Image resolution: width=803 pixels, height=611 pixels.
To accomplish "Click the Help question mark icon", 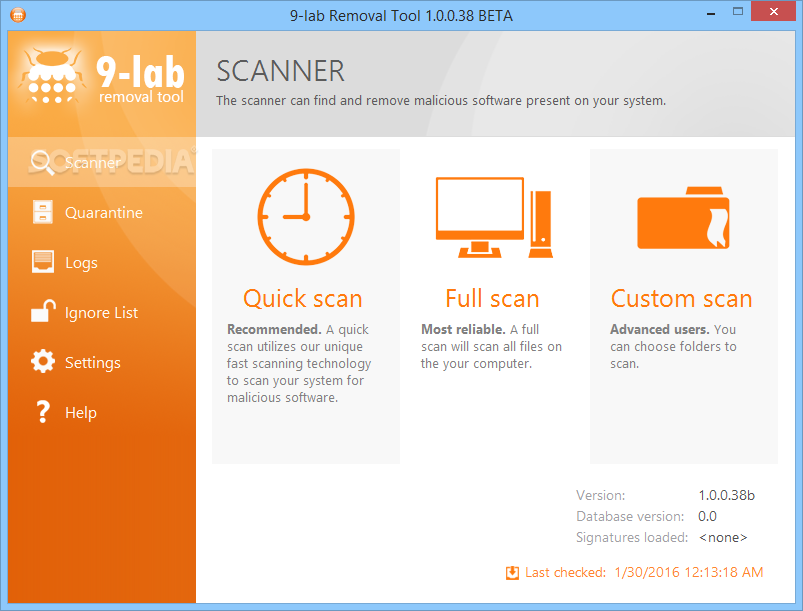I will tap(43, 412).
